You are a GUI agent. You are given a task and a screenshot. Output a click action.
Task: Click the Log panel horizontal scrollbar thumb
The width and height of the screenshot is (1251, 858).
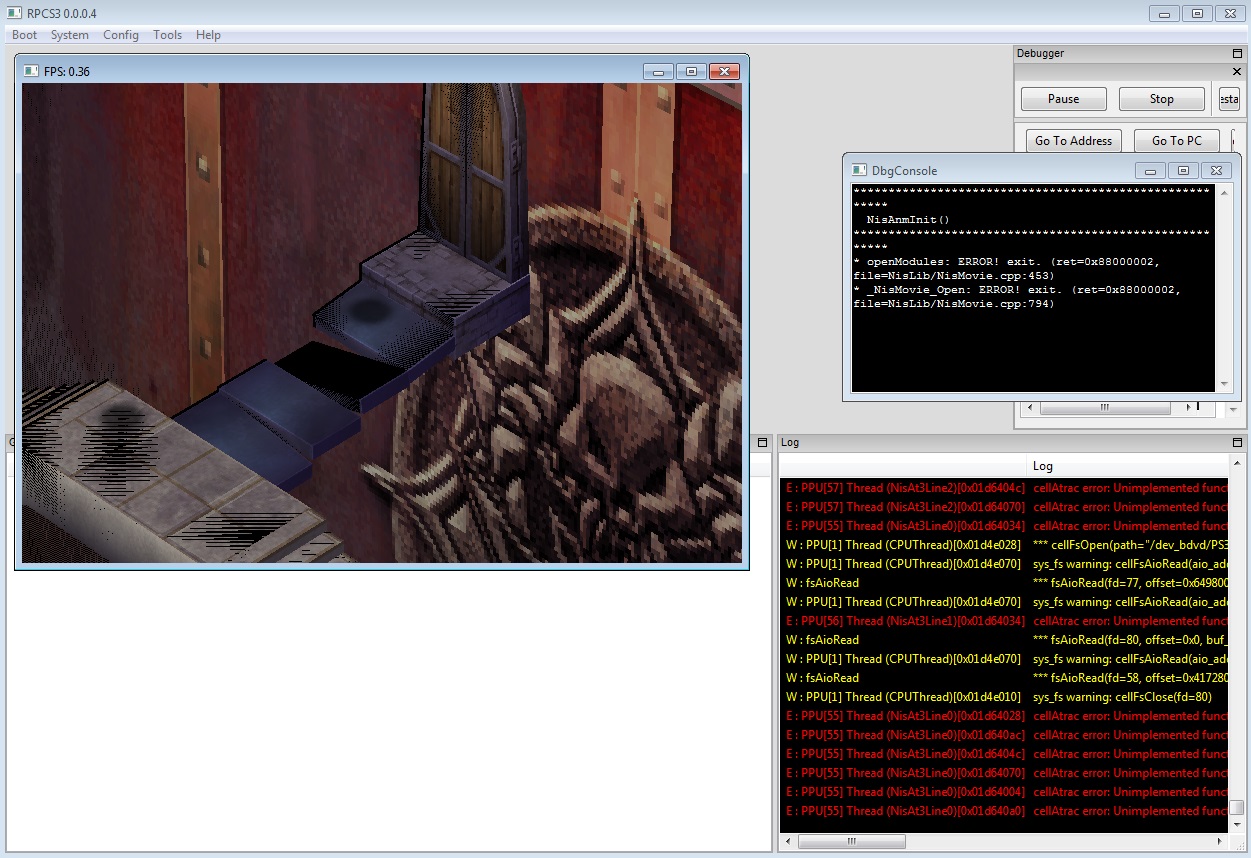pyautogui.click(x=851, y=842)
